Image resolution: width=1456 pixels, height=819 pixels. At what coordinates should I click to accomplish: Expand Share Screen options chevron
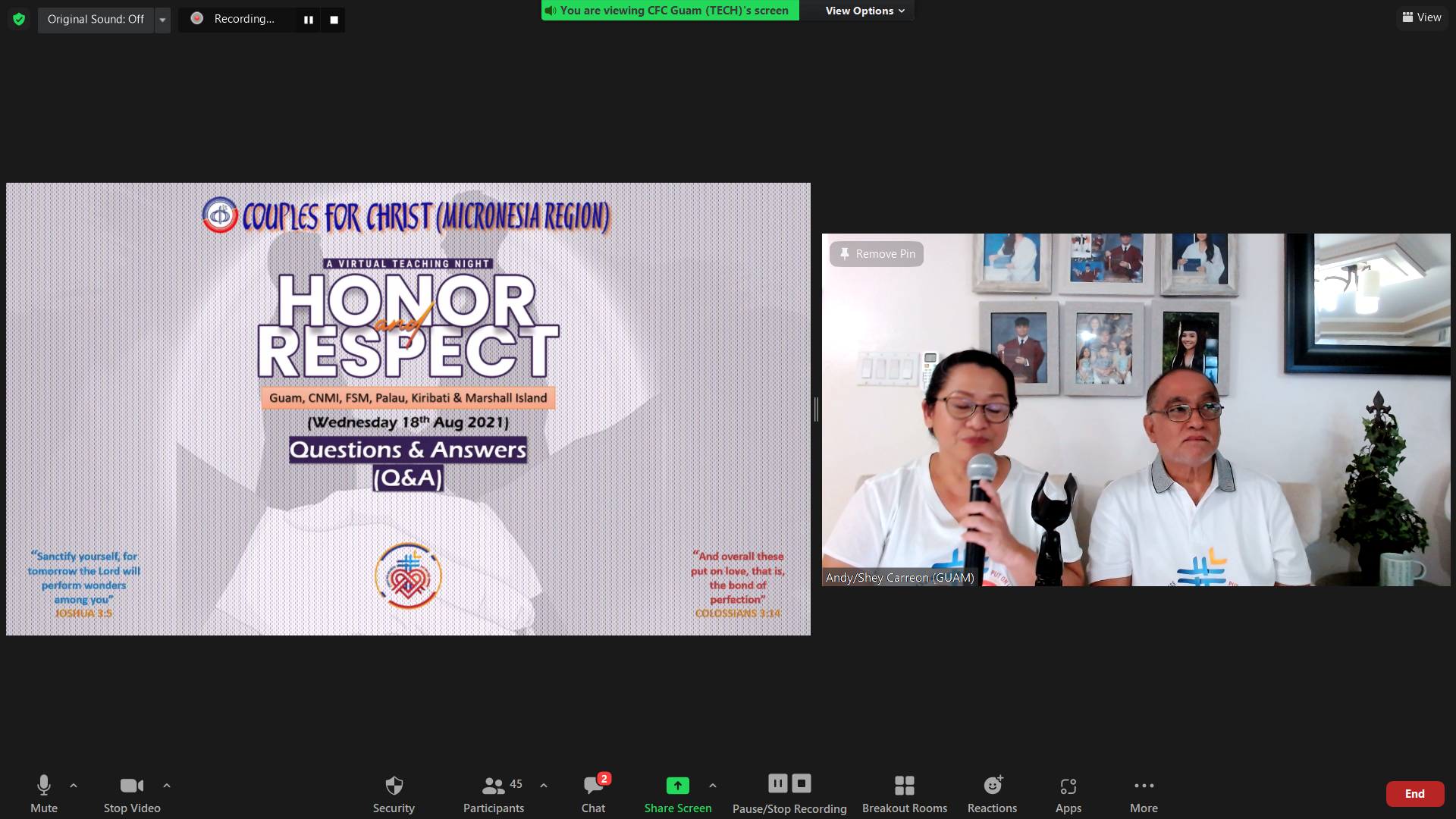(x=713, y=786)
